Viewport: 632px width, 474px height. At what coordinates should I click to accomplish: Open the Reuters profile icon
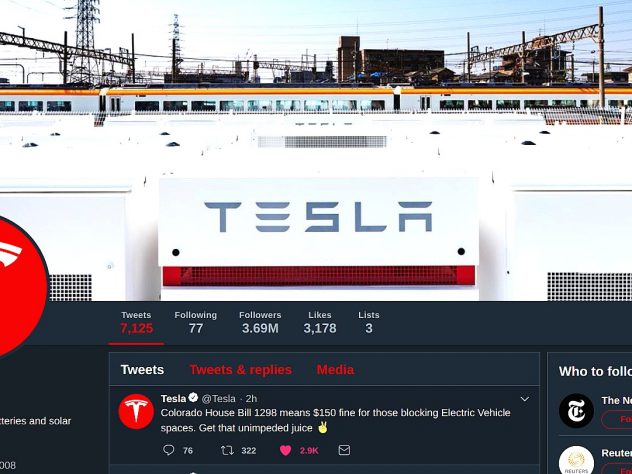pyautogui.click(x=576, y=460)
